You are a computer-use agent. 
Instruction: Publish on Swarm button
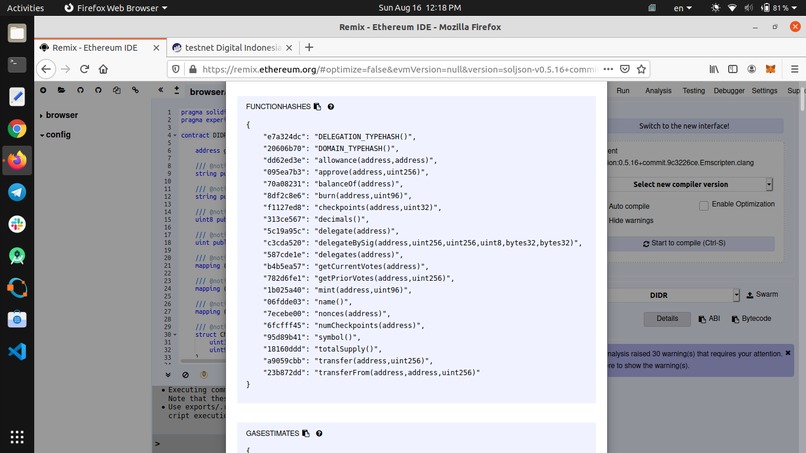click(762, 295)
